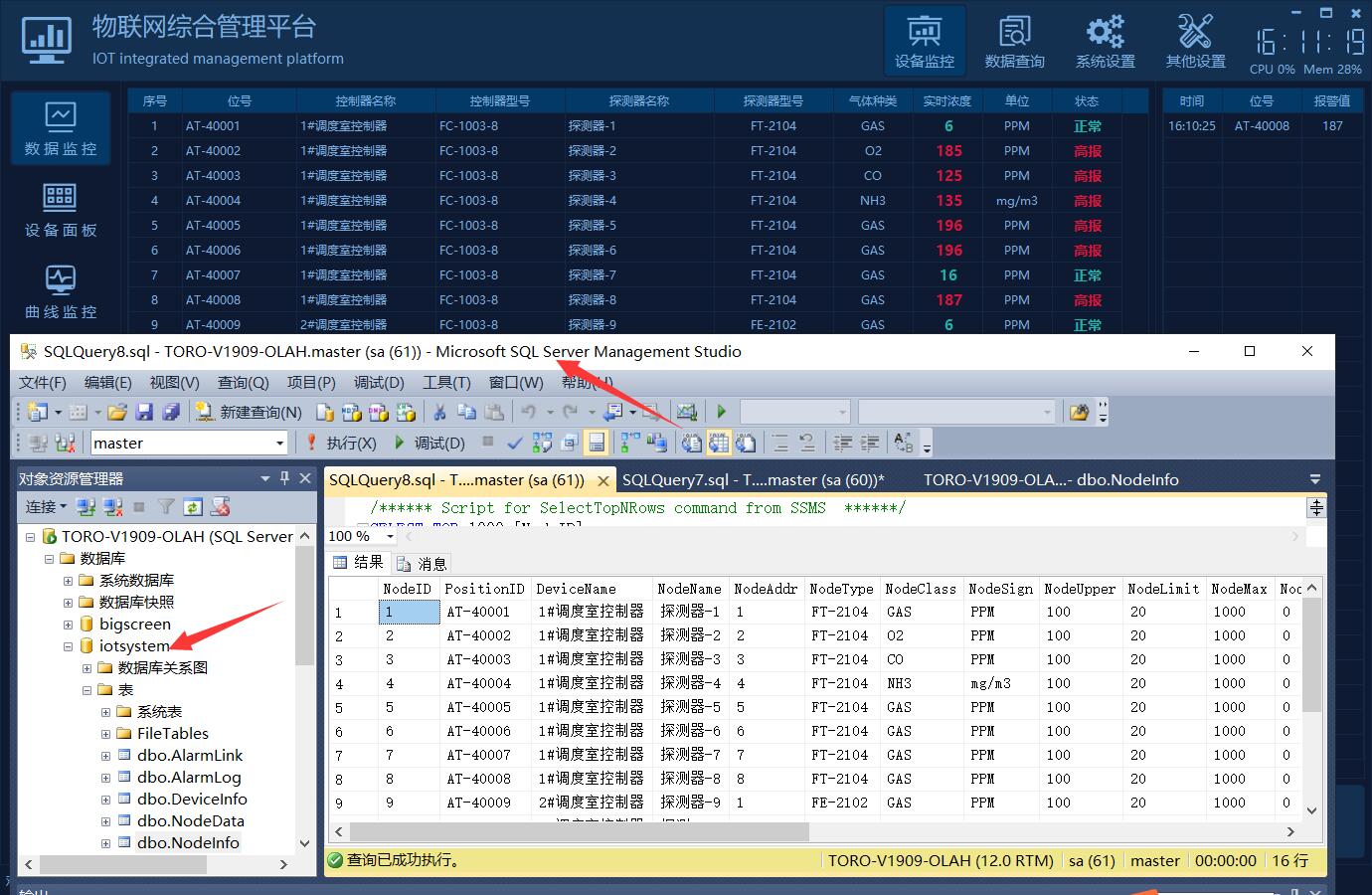Click the 曲线监控 sidebar icon
Image resolution: width=1372 pixels, height=895 pixels.
[x=61, y=291]
